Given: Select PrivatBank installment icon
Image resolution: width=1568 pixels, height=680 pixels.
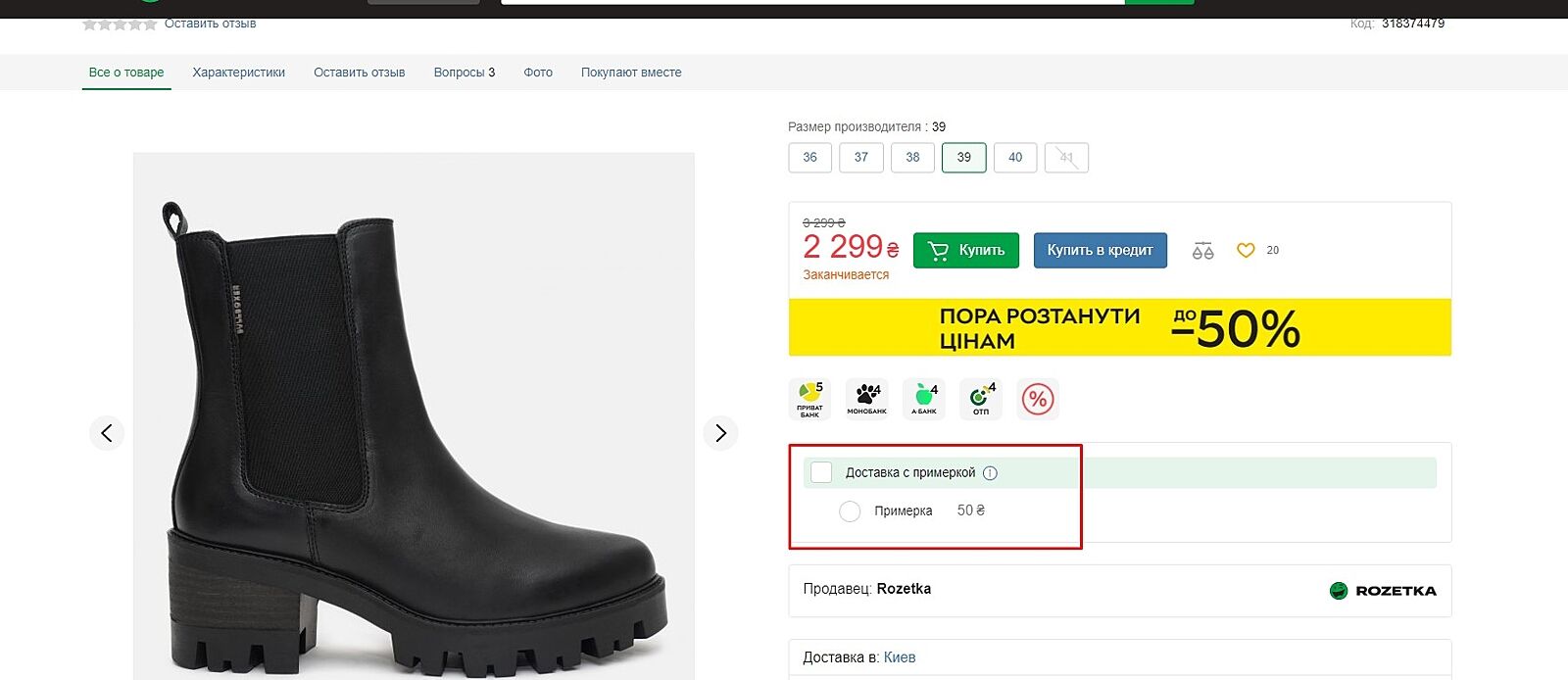Looking at the screenshot, I should pyautogui.click(x=809, y=399).
